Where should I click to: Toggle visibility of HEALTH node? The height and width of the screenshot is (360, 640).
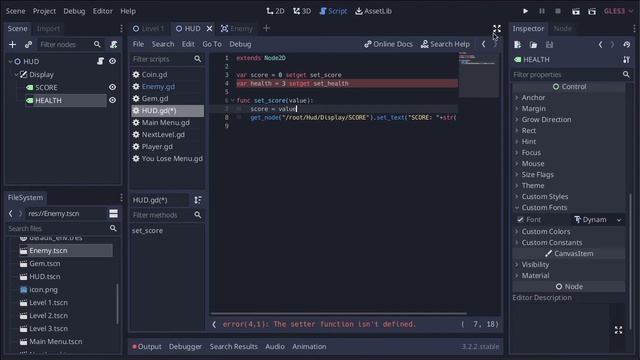(x=112, y=100)
